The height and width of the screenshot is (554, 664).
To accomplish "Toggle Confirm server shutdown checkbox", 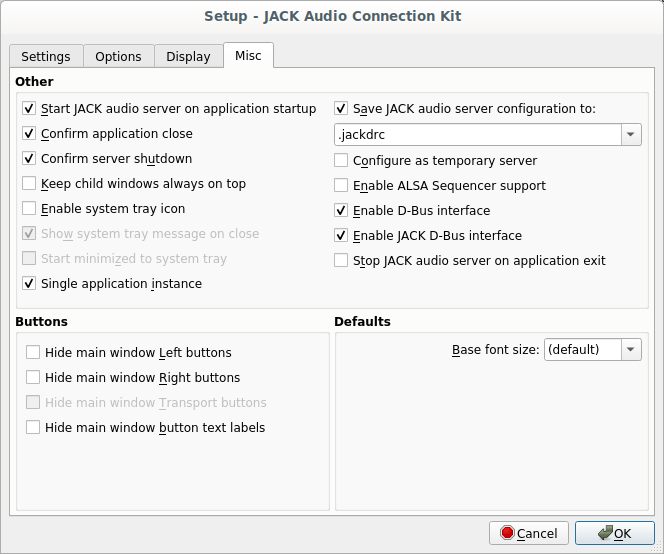I will click(29, 159).
